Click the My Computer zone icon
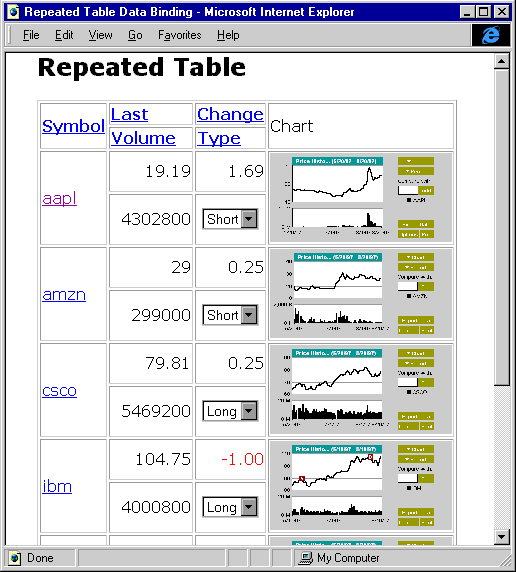This screenshot has width=516, height=572. [x=306, y=558]
